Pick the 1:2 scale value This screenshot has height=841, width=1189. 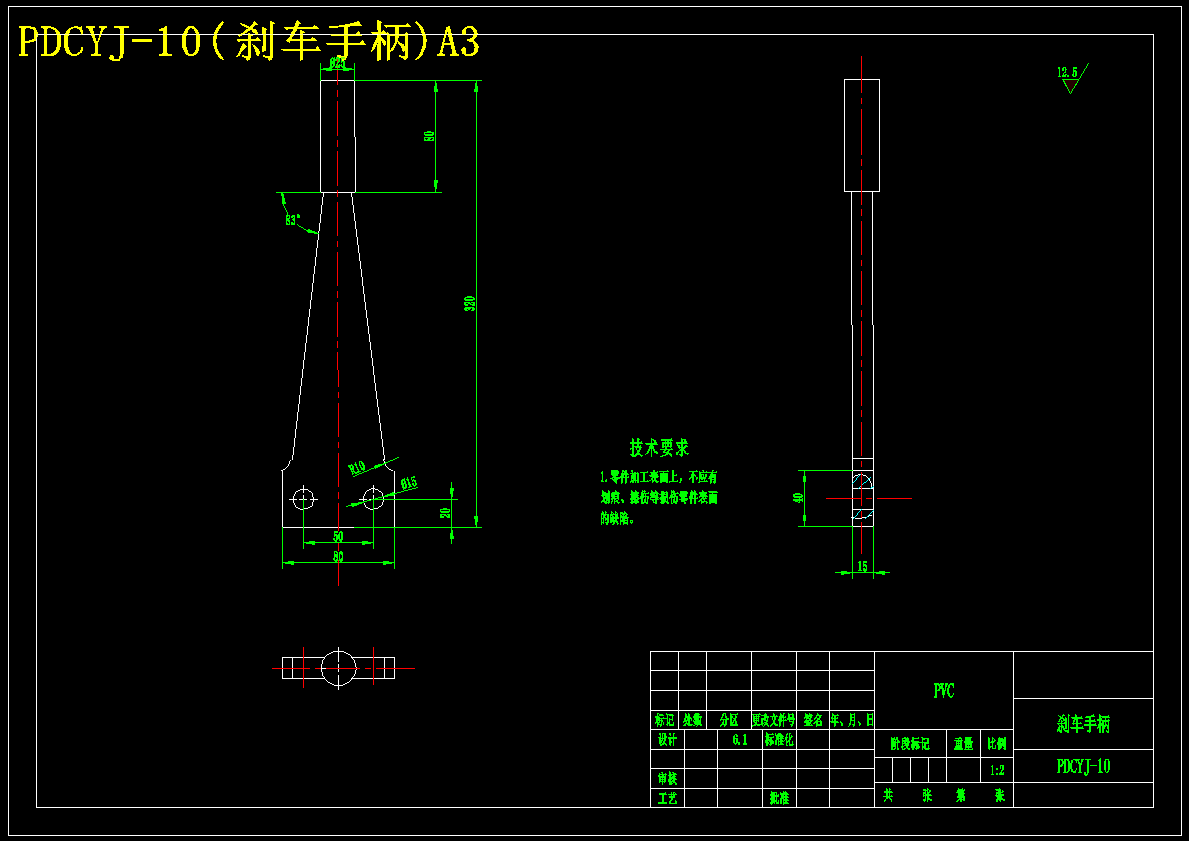tap(998, 770)
